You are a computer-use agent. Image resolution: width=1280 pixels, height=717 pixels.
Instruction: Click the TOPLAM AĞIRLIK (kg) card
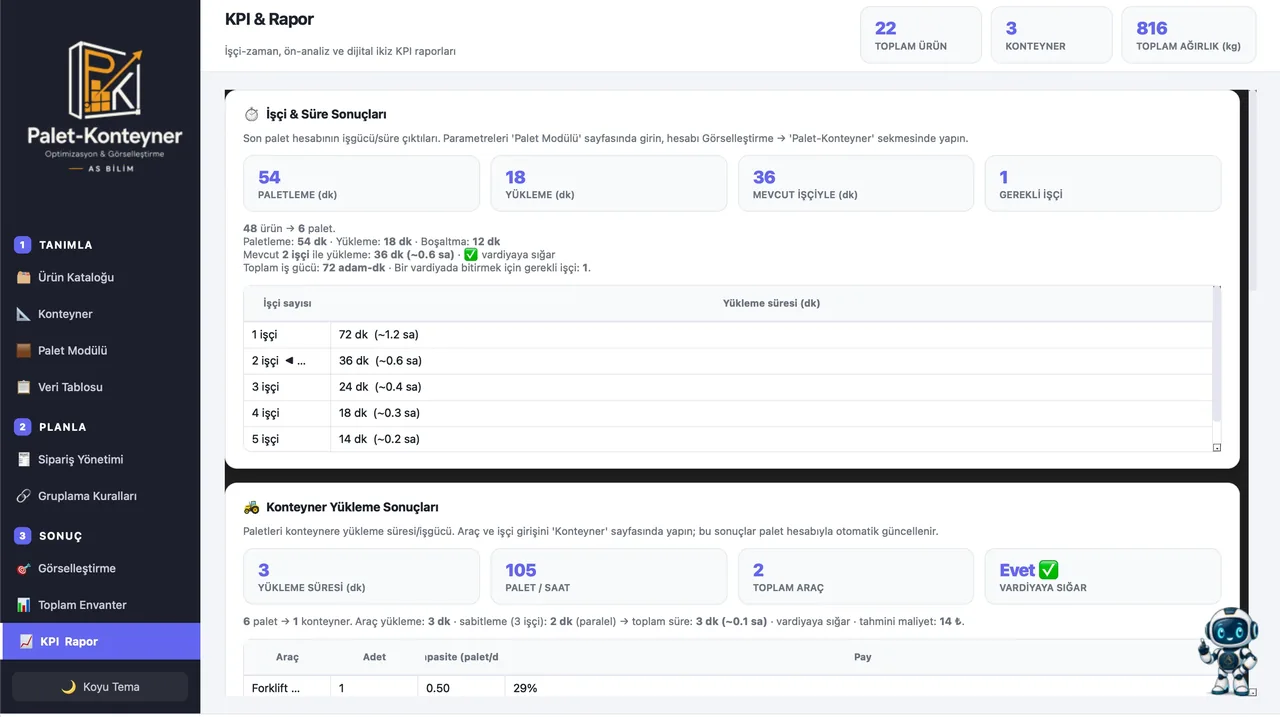click(1189, 35)
